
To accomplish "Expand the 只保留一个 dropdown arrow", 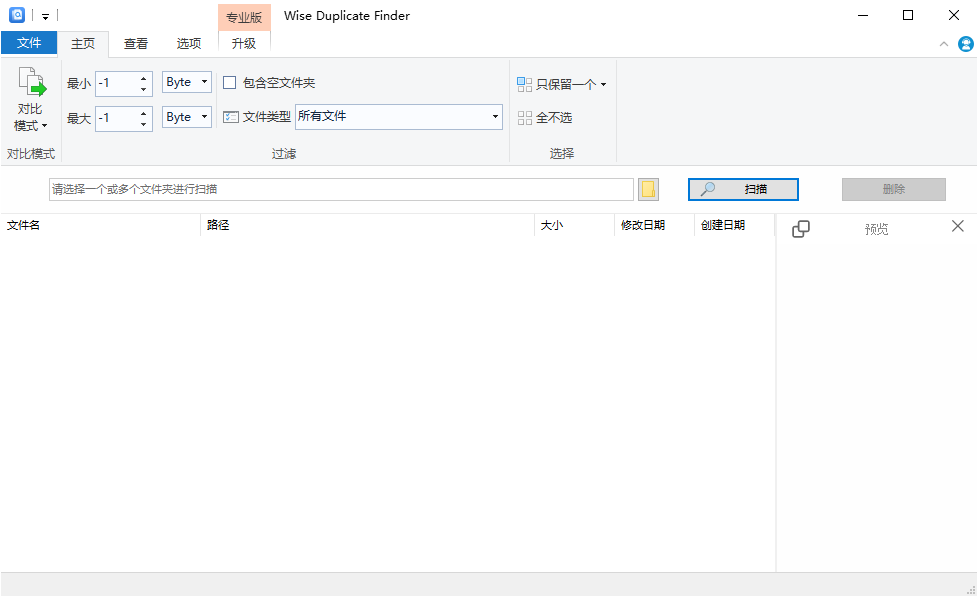I will (604, 84).
